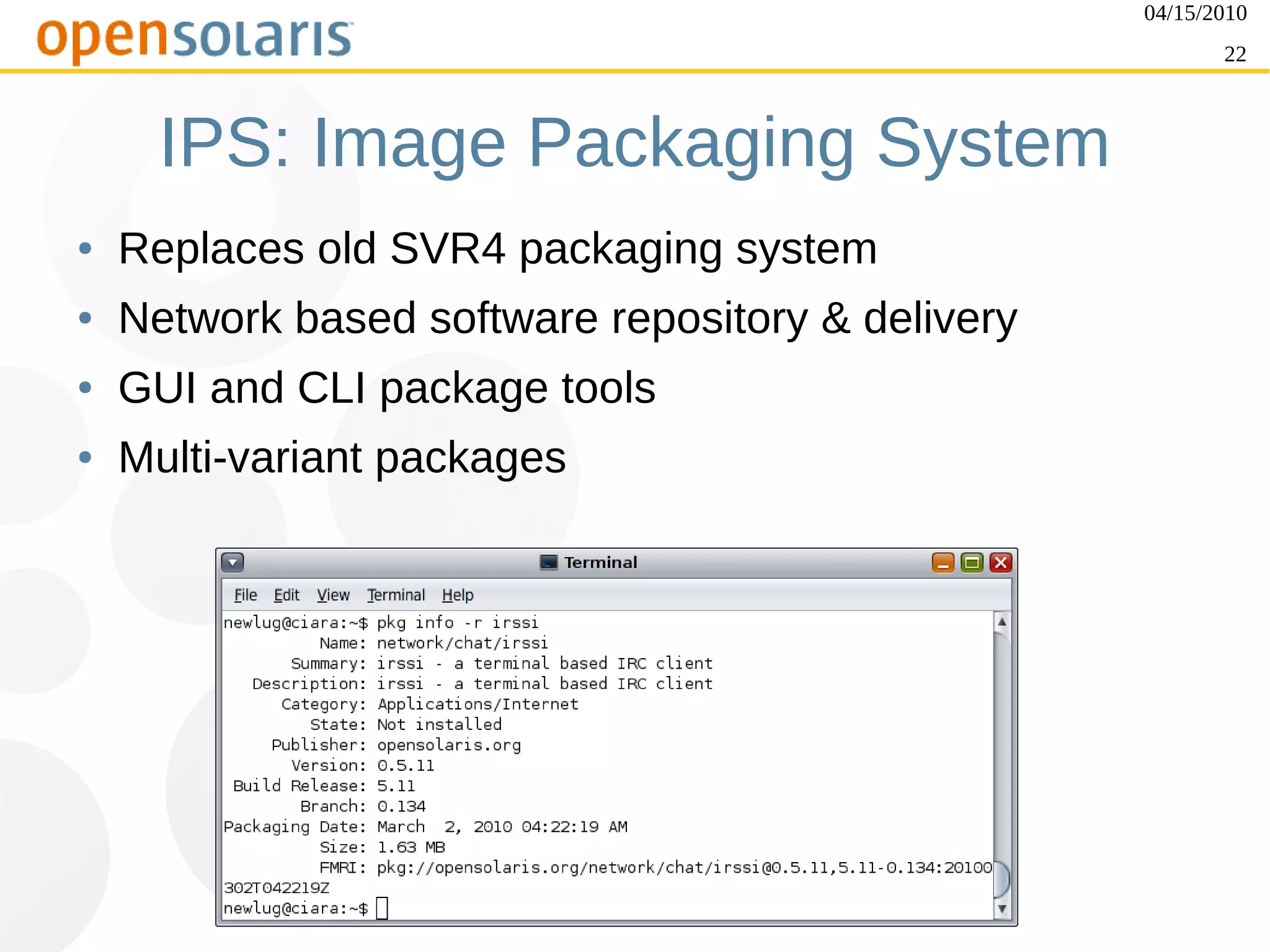The image size is (1270, 952).
Task: Click the date '04/15/2010'
Action: pyautogui.click(x=1195, y=14)
